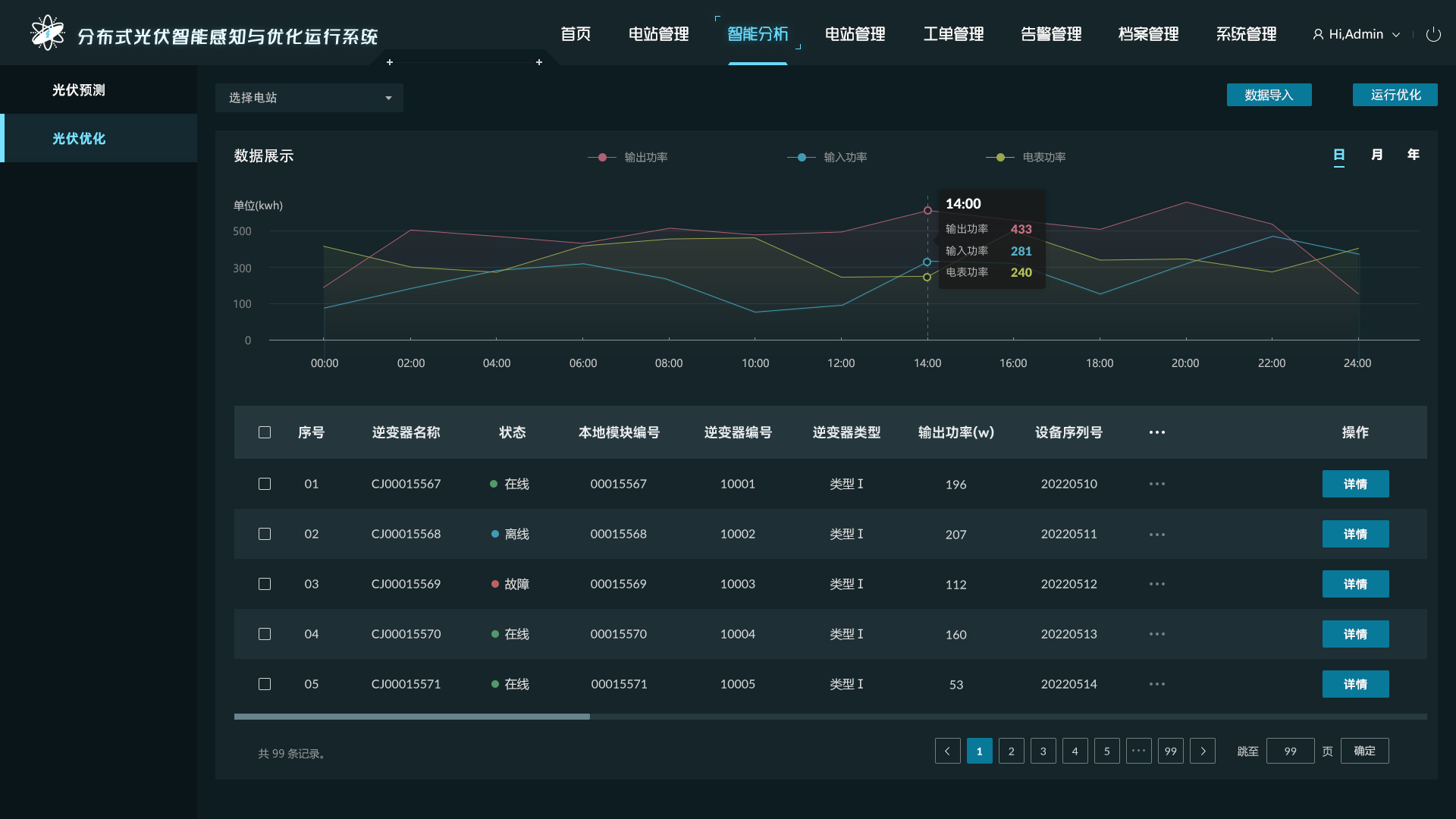The image size is (1456, 819).
Task: Click the 数据导入 button
Action: pyautogui.click(x=1269, y=95)
